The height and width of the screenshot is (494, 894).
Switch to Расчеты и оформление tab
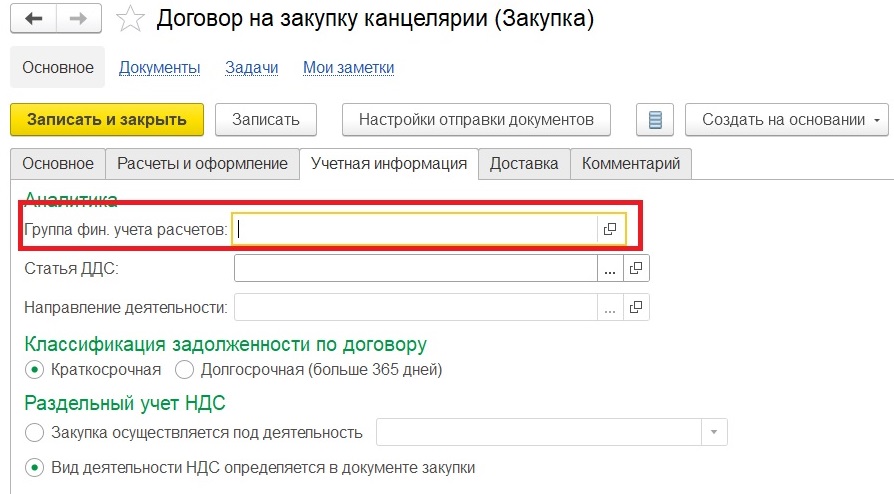click(x=202, y=164)
